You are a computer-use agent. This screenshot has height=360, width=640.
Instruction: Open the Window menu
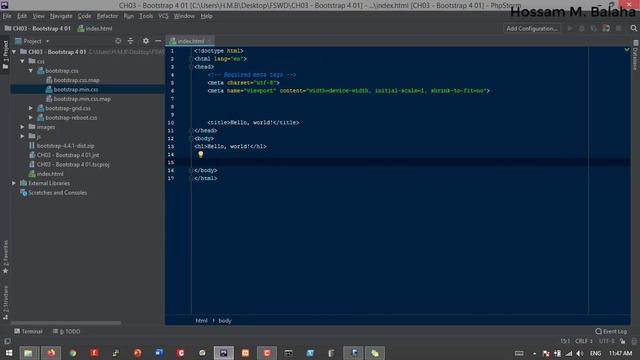coord(184,16)
